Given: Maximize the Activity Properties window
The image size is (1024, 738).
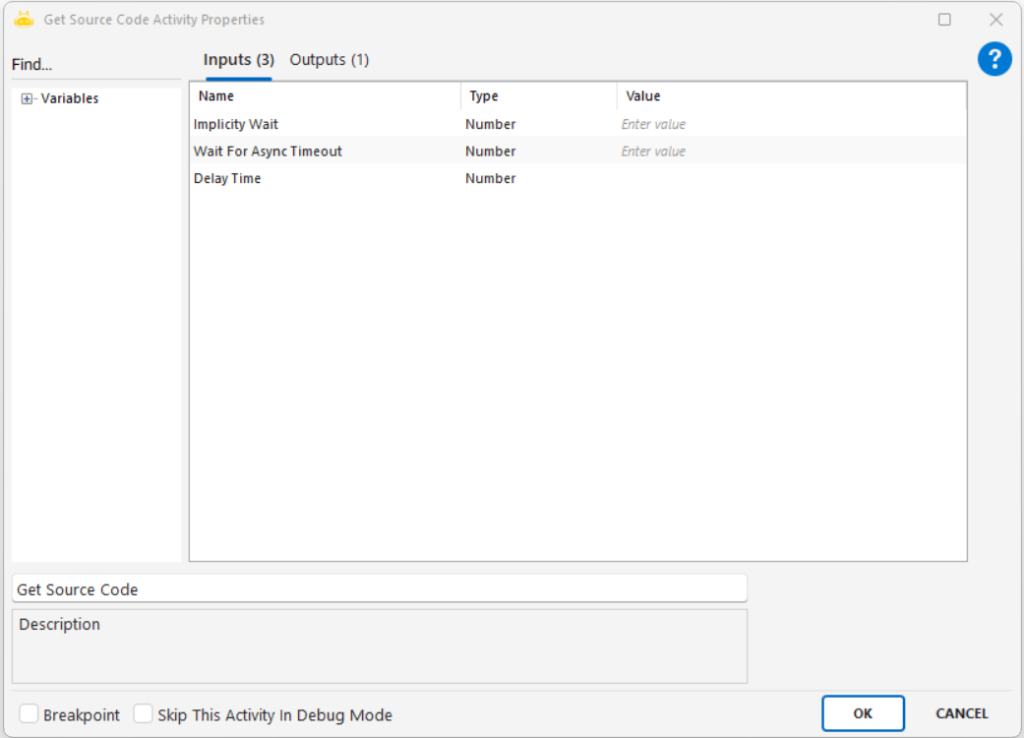Looking at the screenshot, I should (x=944, y=20).
